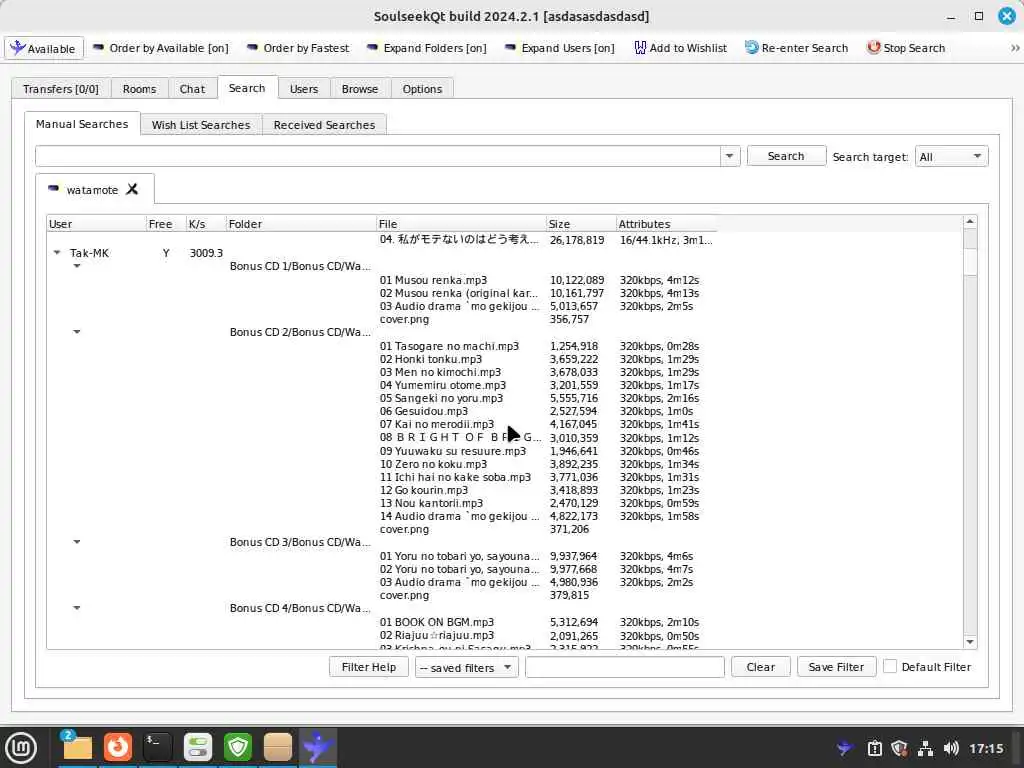The image size is (1024, 768).
Task: Toggle Order by Fastest option
Action: tap(298, 48)
